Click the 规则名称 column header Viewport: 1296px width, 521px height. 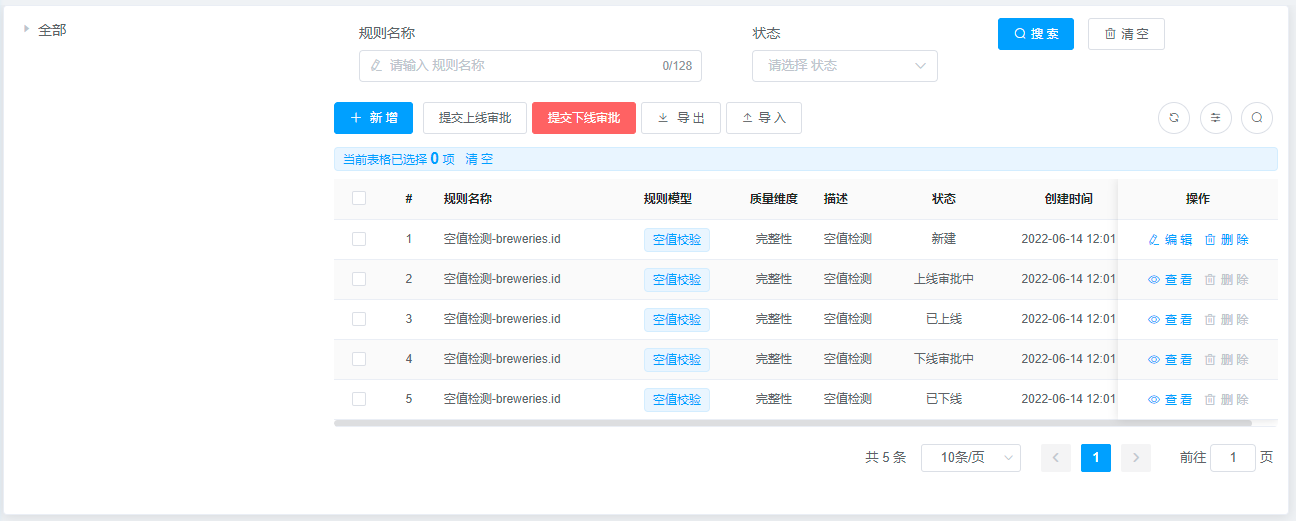tap(468, 199)
